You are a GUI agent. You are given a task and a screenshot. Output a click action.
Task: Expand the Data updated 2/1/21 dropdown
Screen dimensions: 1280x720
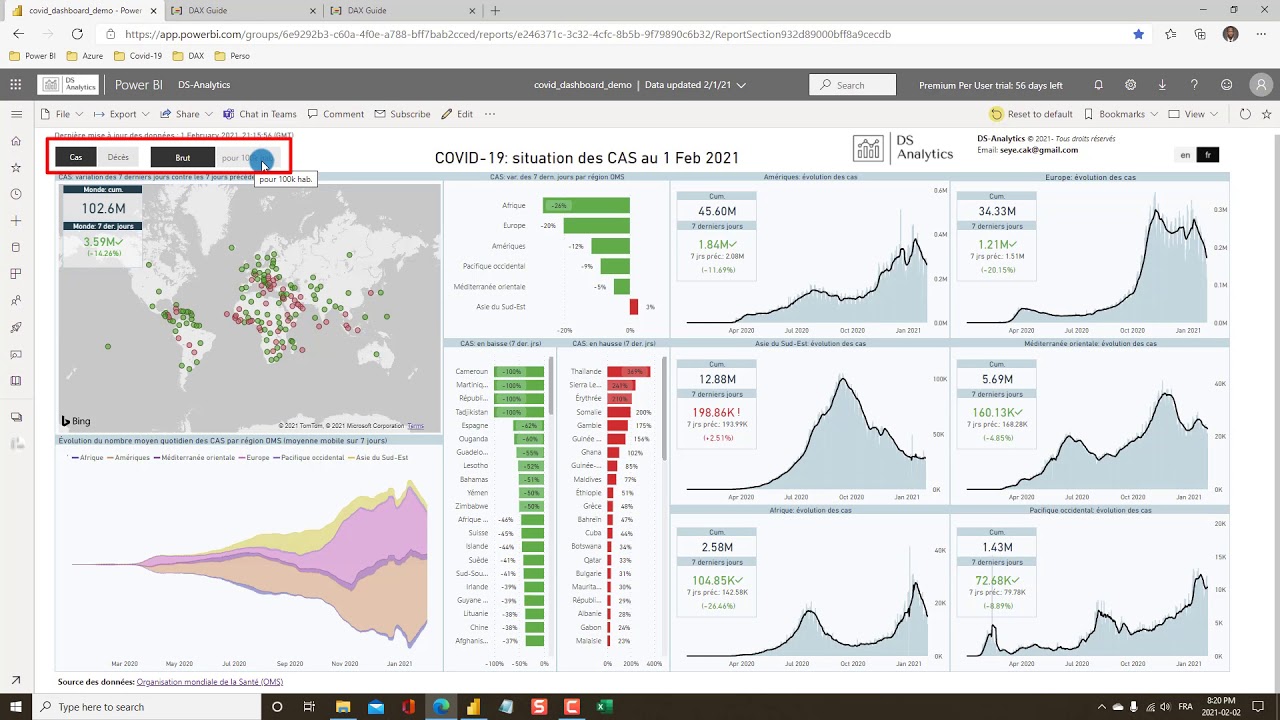click(x=695, y=85)
